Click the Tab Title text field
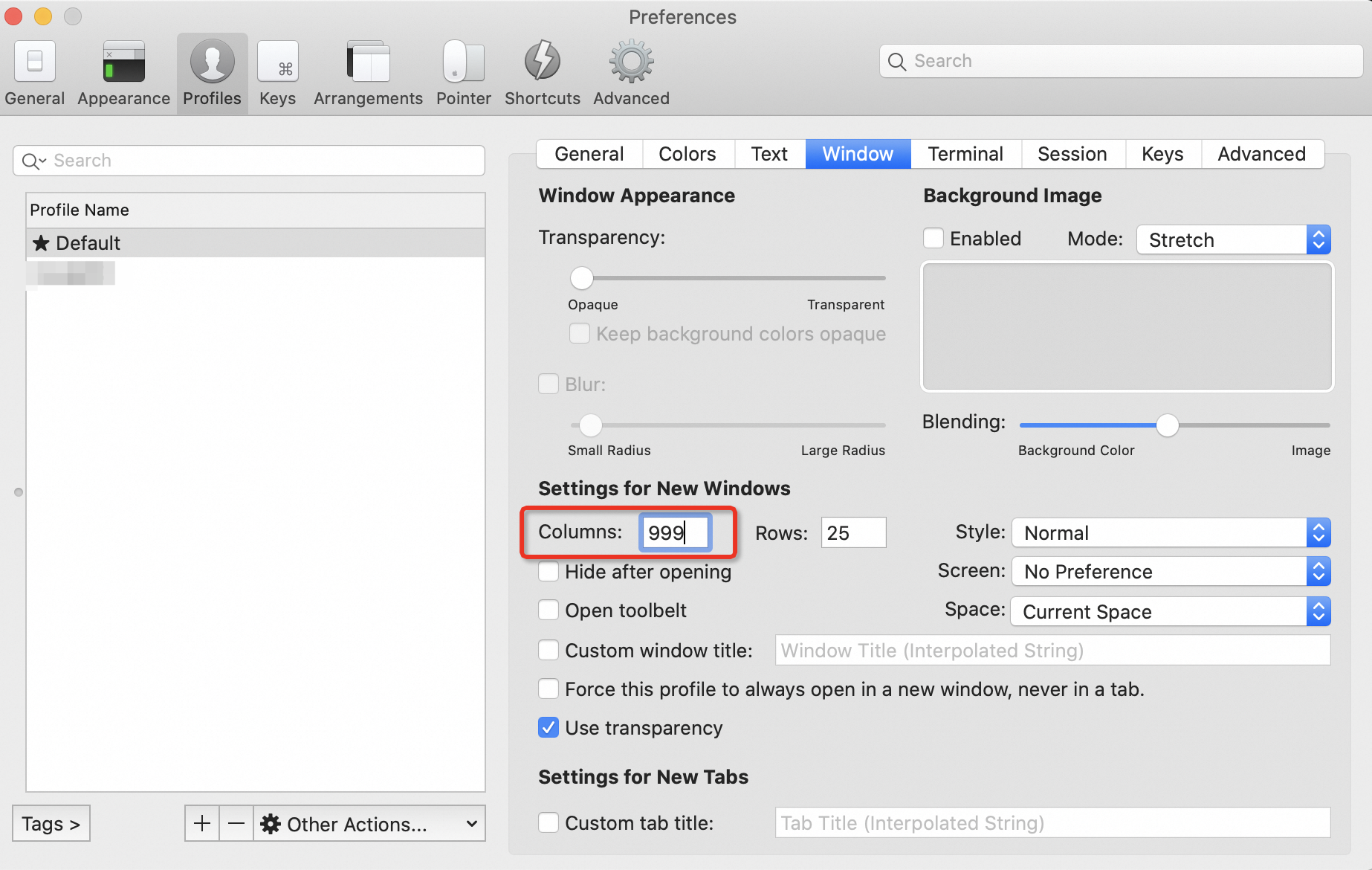The height and width of the screenshot is (870, 1372). coord(1052,822)
